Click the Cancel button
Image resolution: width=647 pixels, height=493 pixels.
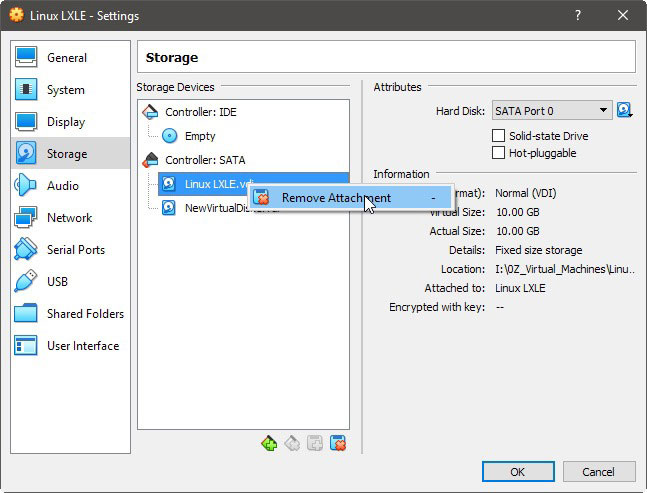point(599,472)
